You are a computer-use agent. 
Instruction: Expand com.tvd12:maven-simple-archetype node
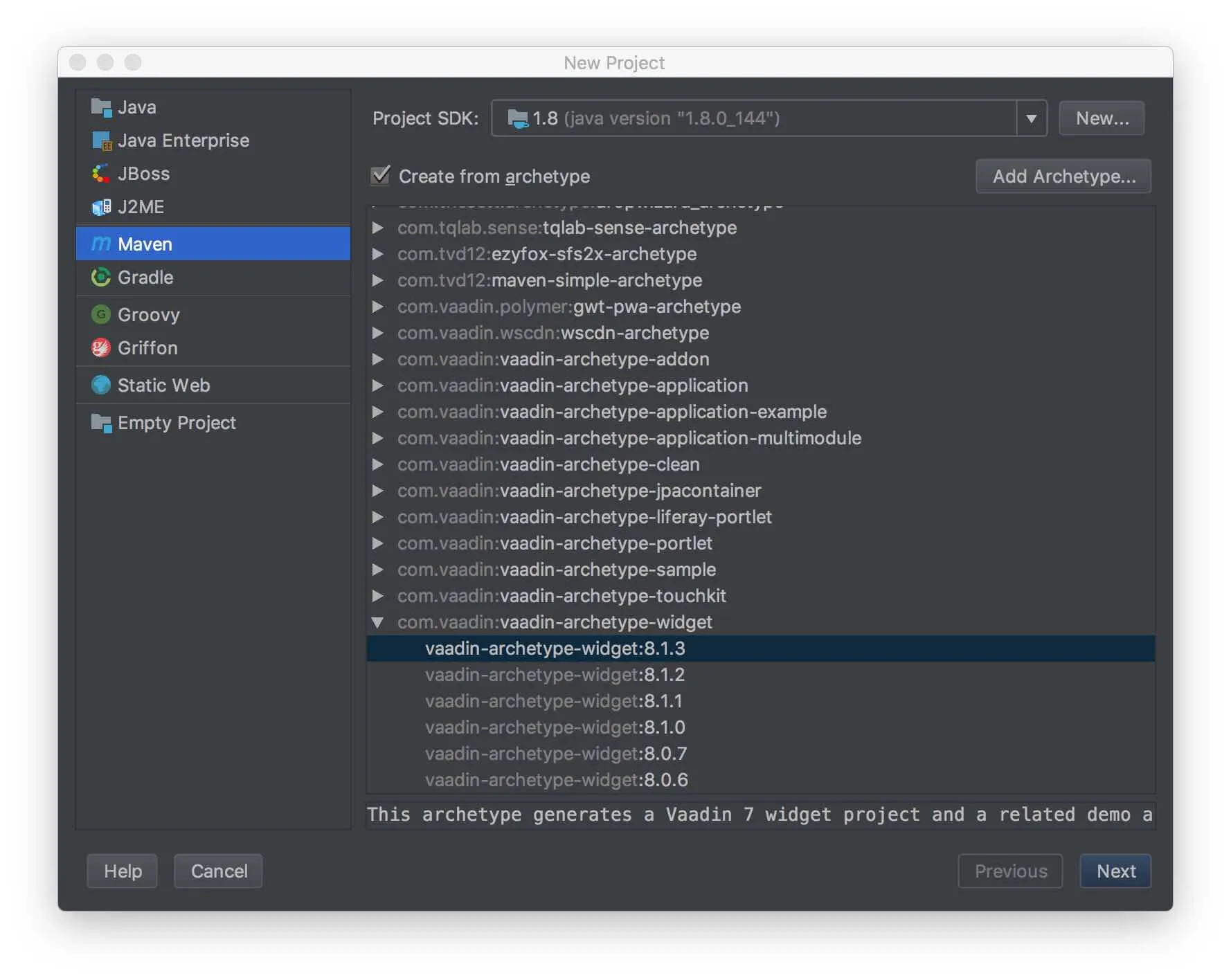click(377, 280)
